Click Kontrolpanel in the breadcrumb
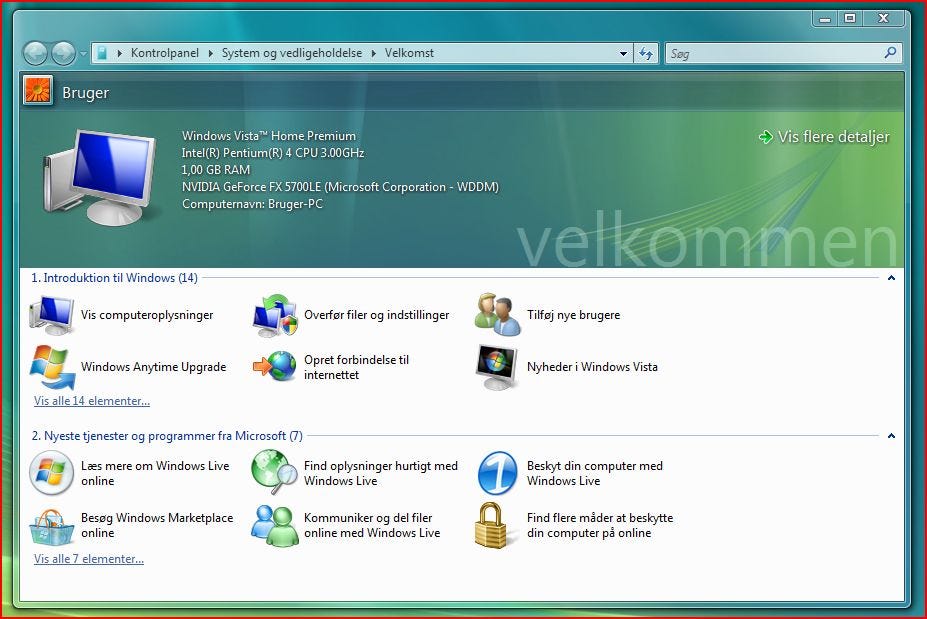 (165, 53)
